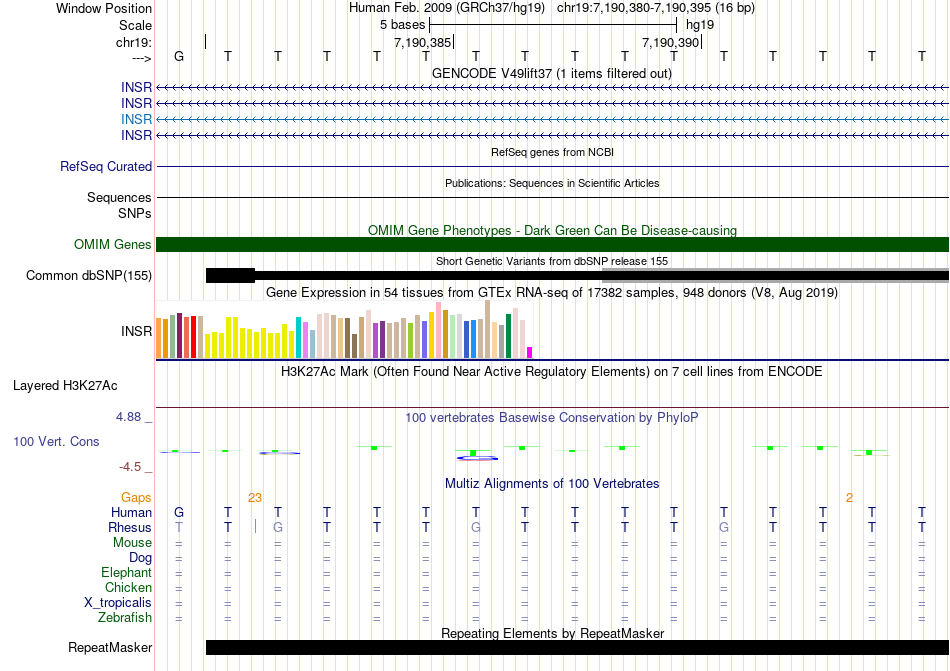Click the orange 2 gap count
Screen dimensions: 950x671
pos(849,498)
